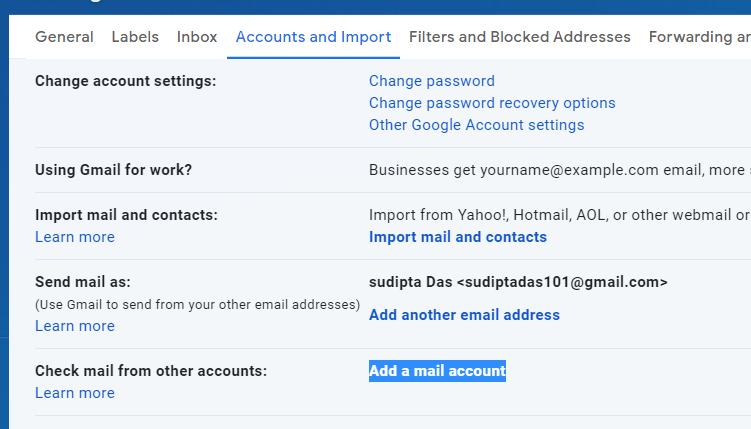The image size is (751, 429).
Task: Click the Change account settings: label
Action: (x=125, y=81)
